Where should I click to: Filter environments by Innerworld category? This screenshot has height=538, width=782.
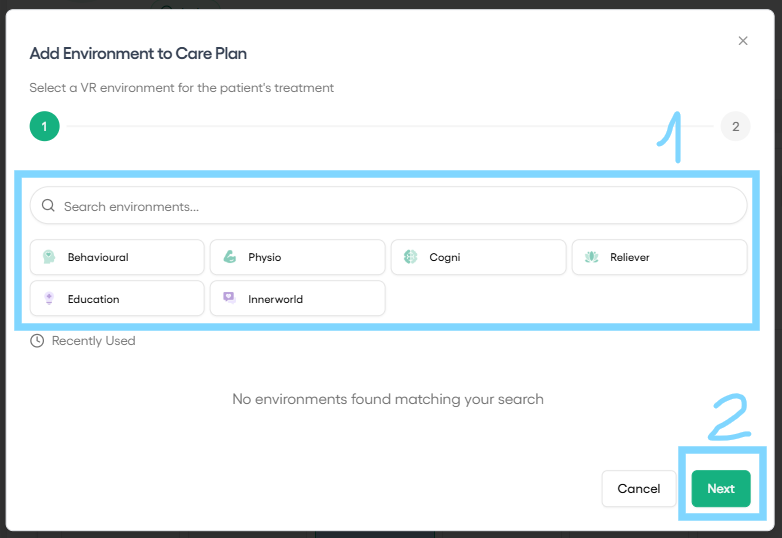pyautogui.click(x=298, y=298)
